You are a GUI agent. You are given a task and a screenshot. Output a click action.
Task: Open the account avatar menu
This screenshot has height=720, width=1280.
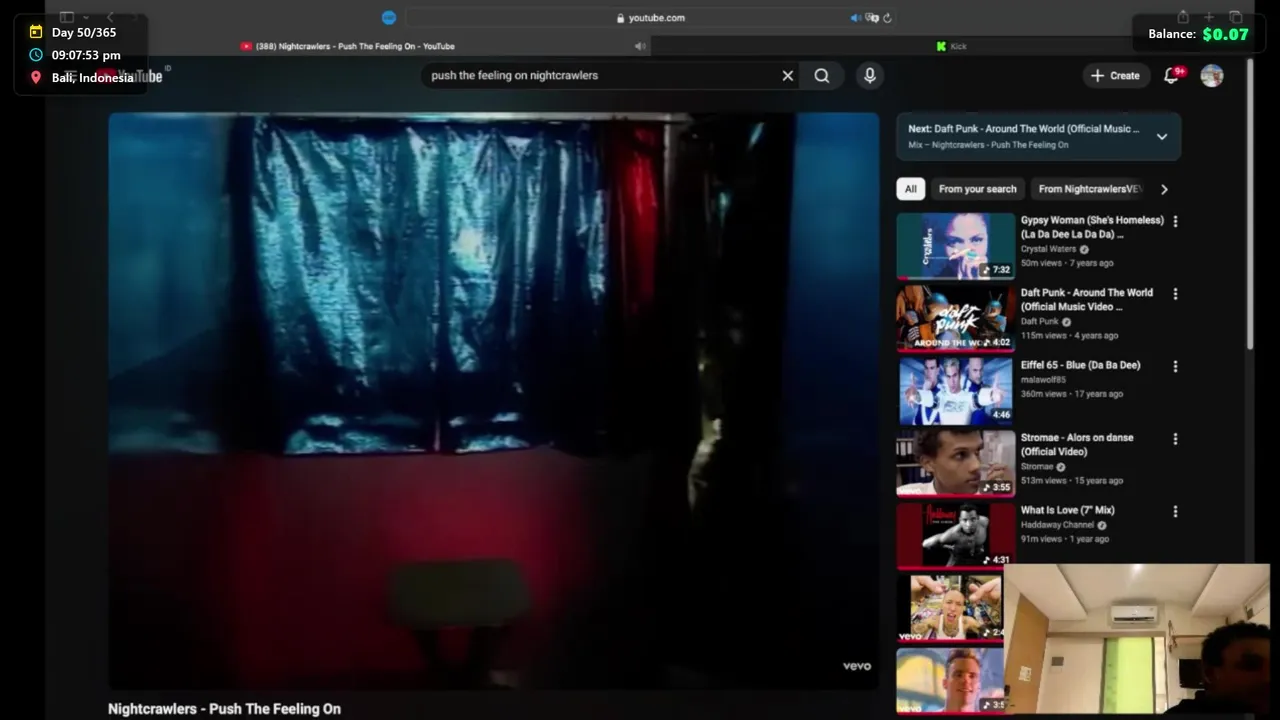1212,75
